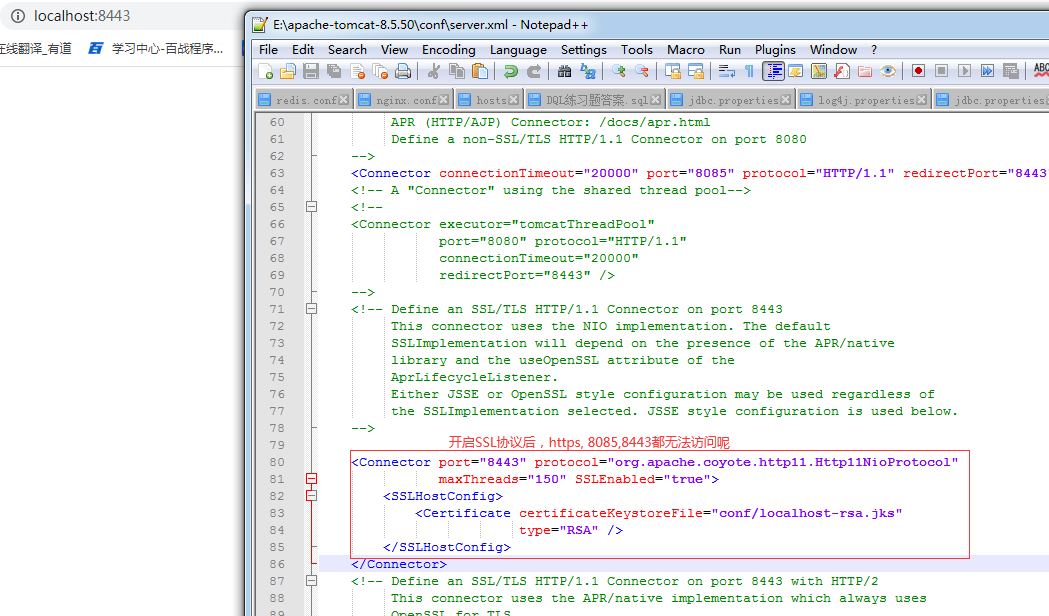Collapse the Connector fold at line 81
1049x616 pixels.
click(311, 479)
